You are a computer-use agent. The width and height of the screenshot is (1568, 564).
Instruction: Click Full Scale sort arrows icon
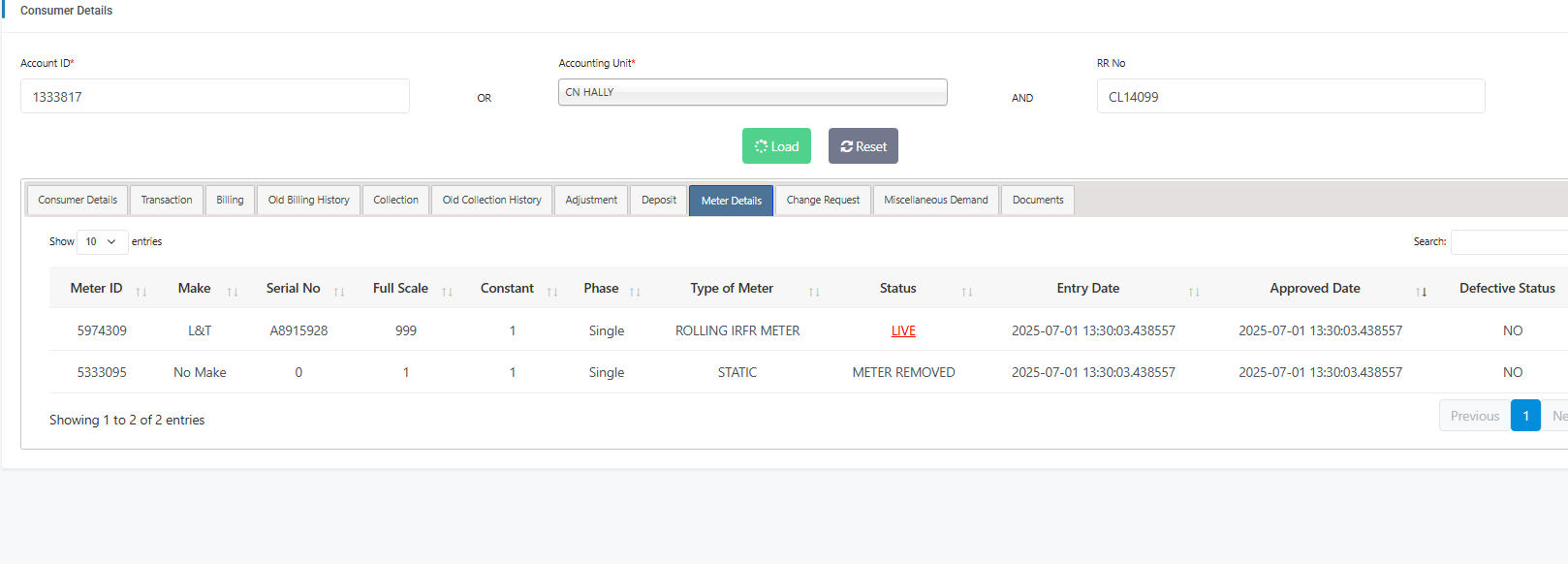click(447, 292)
